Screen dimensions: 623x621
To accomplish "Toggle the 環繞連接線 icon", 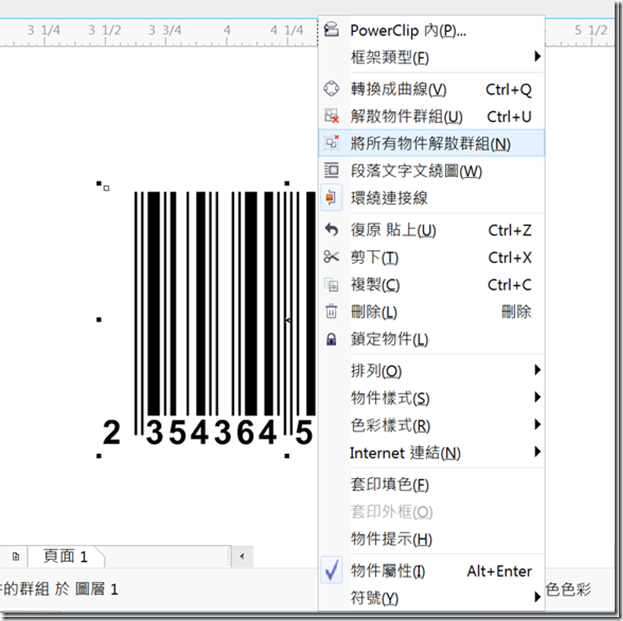I will 331,197.
